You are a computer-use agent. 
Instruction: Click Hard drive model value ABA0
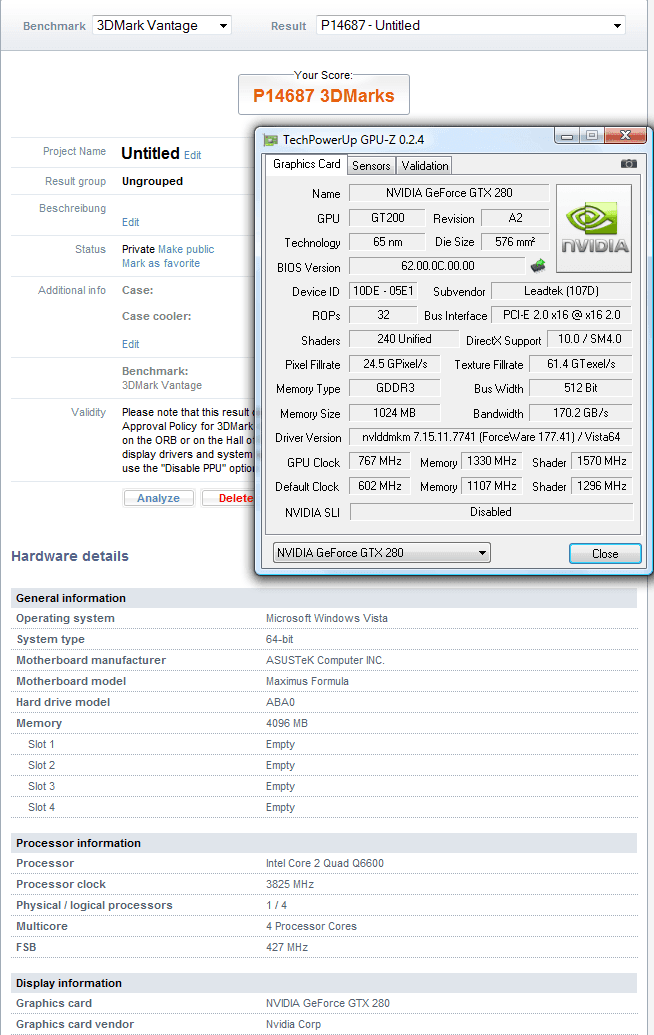(x=280, y=702)
